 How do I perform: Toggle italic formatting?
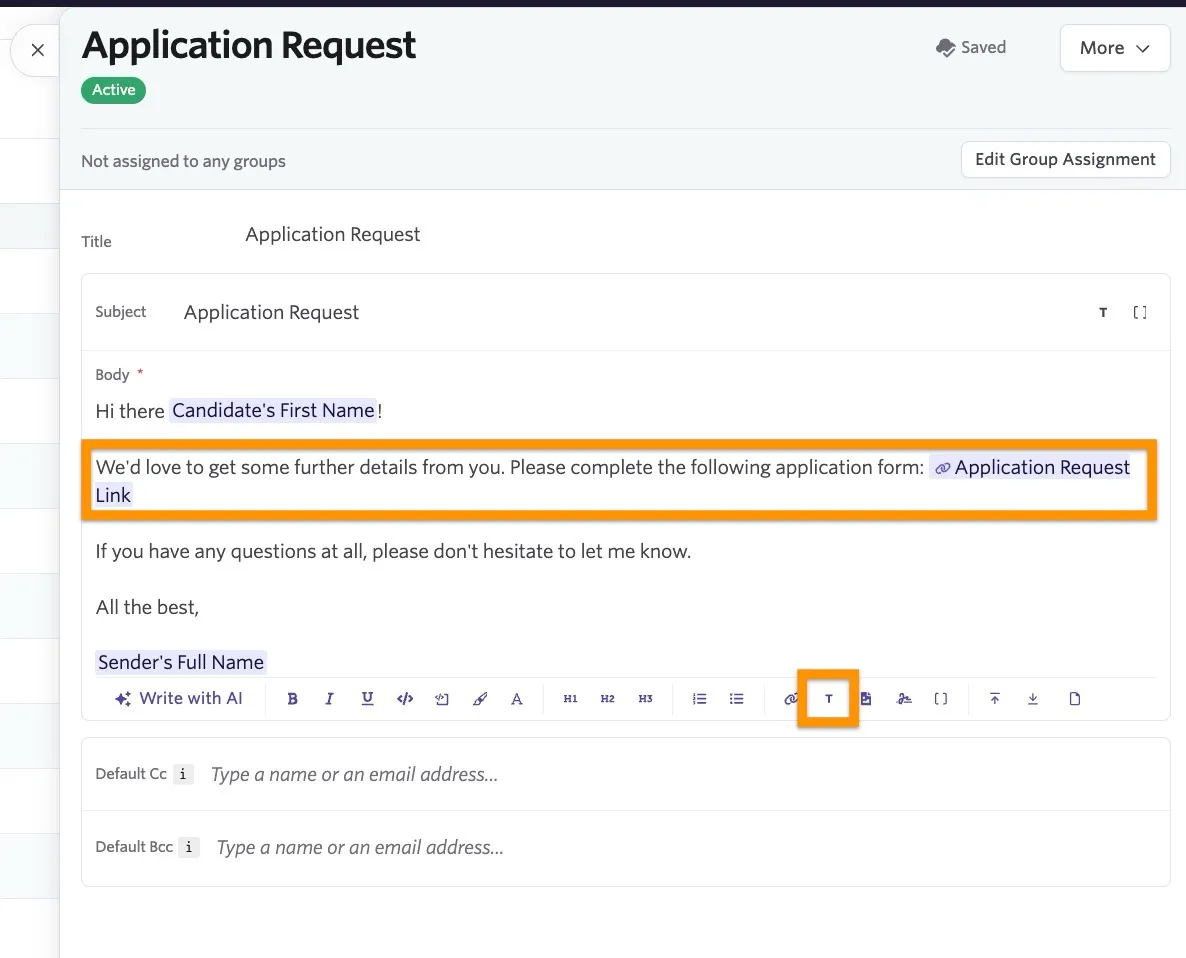(329, 699)
